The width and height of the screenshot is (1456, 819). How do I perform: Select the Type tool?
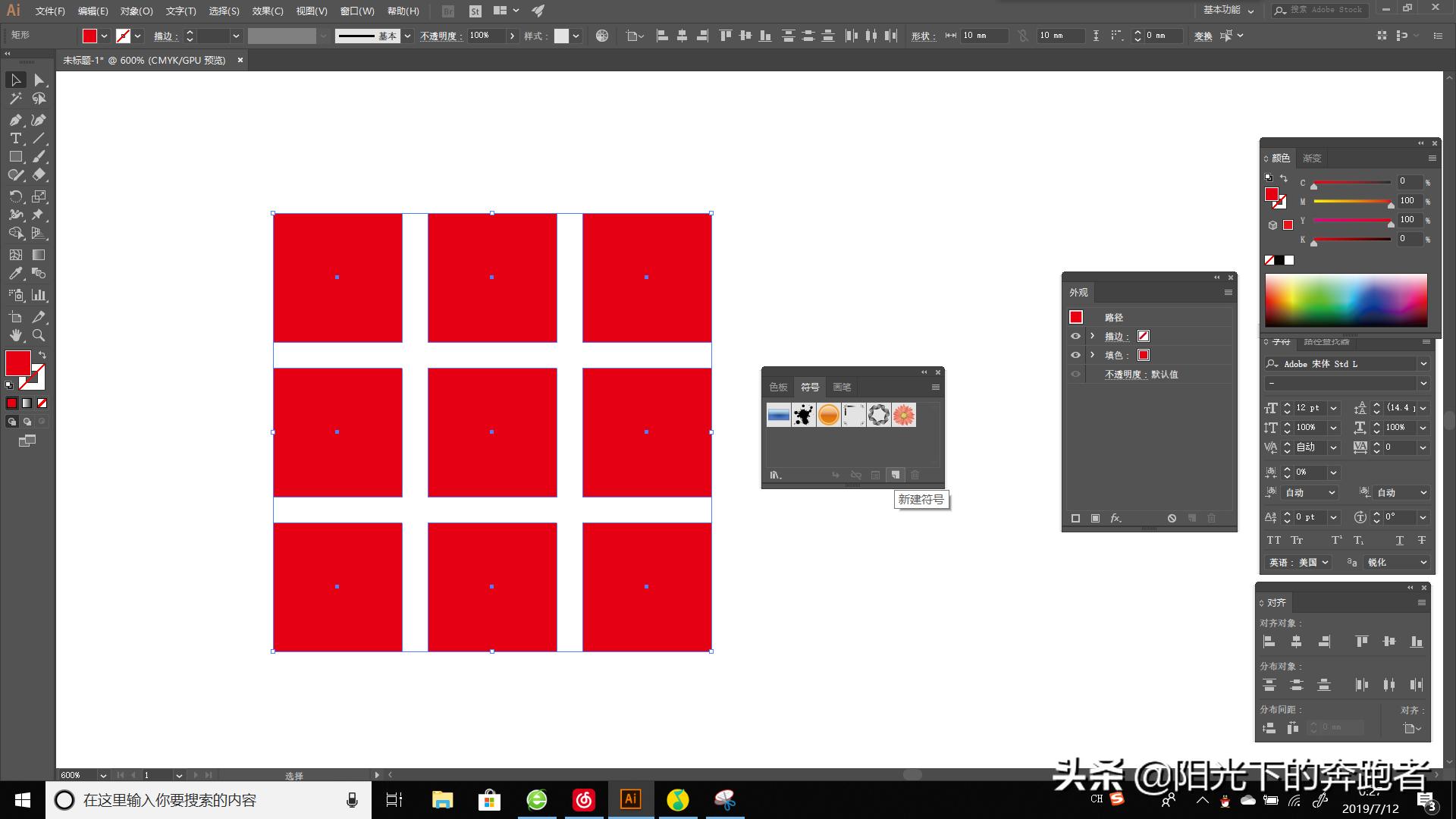pyautogui.click(x=15, y=138)
